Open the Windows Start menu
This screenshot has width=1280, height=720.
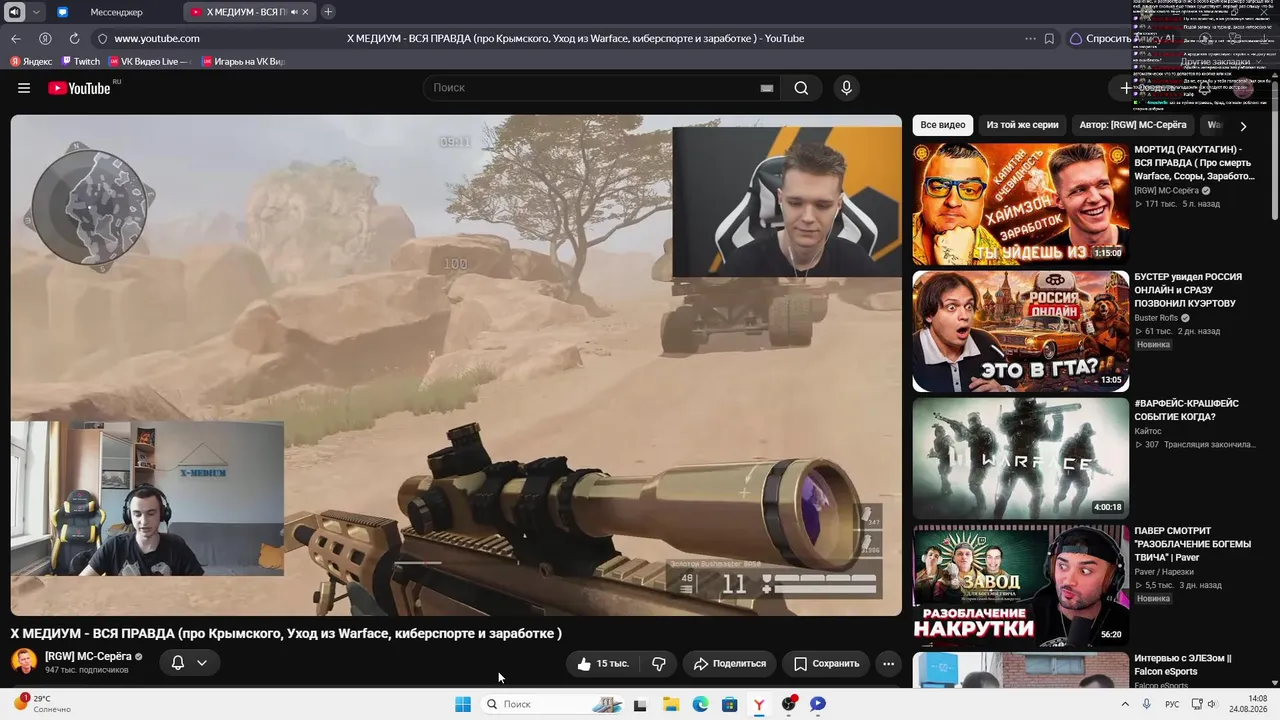click(463, 704)
